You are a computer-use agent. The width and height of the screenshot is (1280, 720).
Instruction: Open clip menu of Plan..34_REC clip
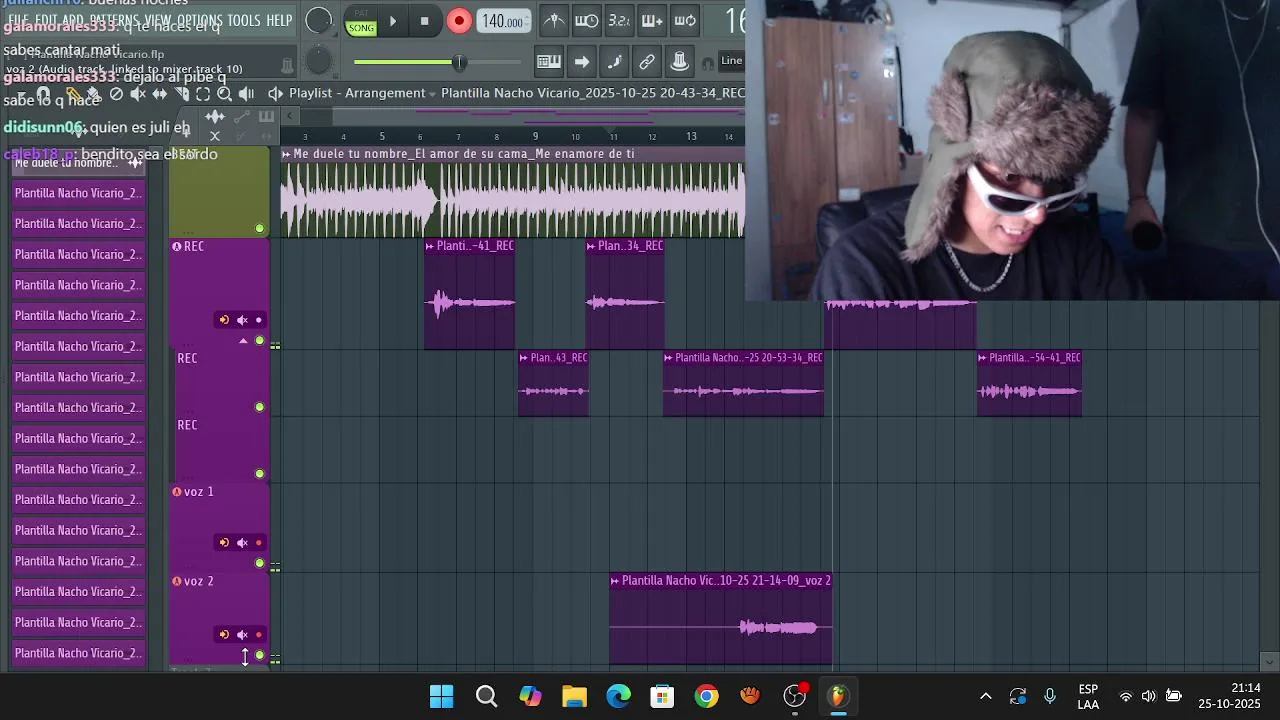click(591, 246)
